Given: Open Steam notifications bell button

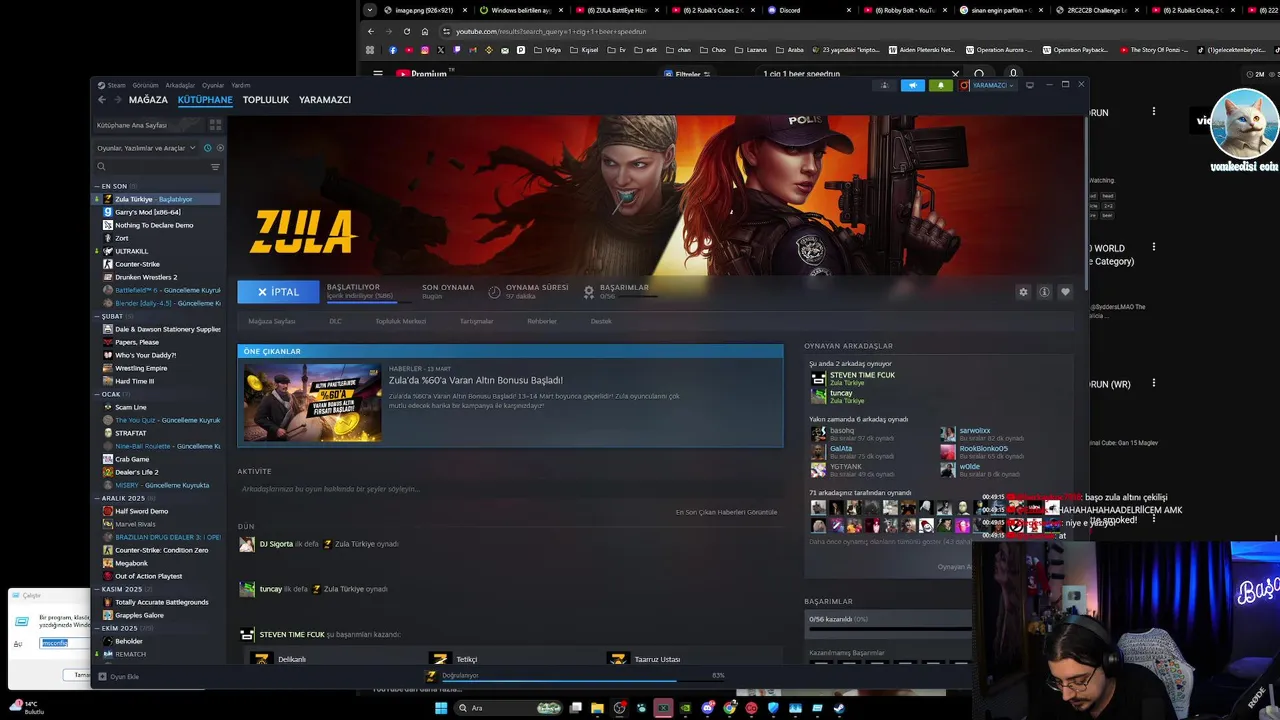Looking at the screenshot, I should click(940, 85).
